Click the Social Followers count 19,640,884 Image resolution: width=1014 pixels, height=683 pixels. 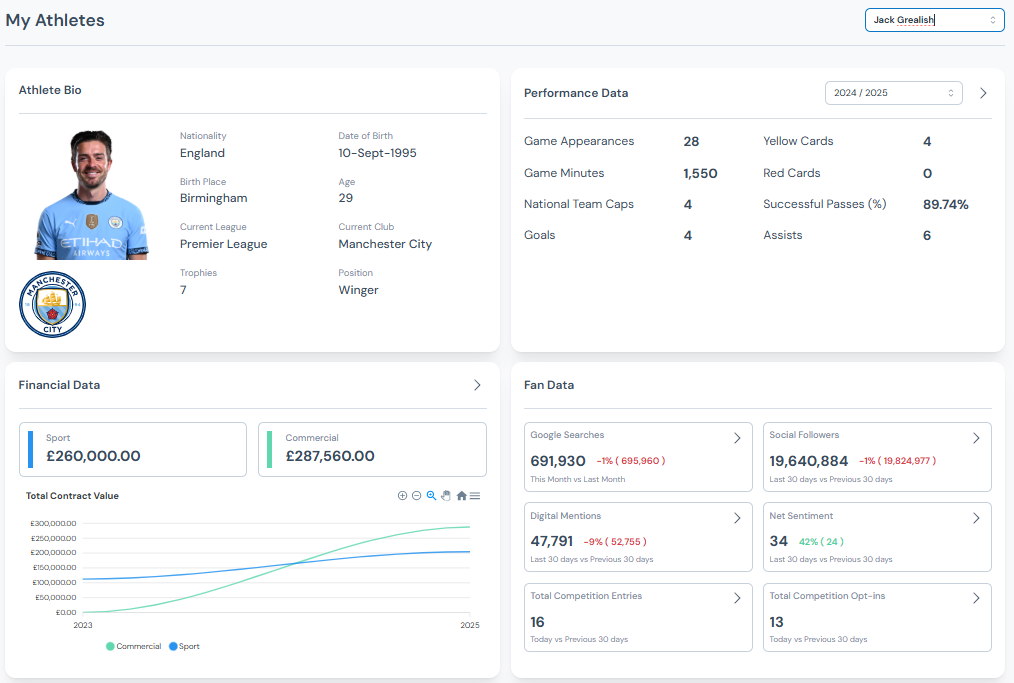click(808, 461)
